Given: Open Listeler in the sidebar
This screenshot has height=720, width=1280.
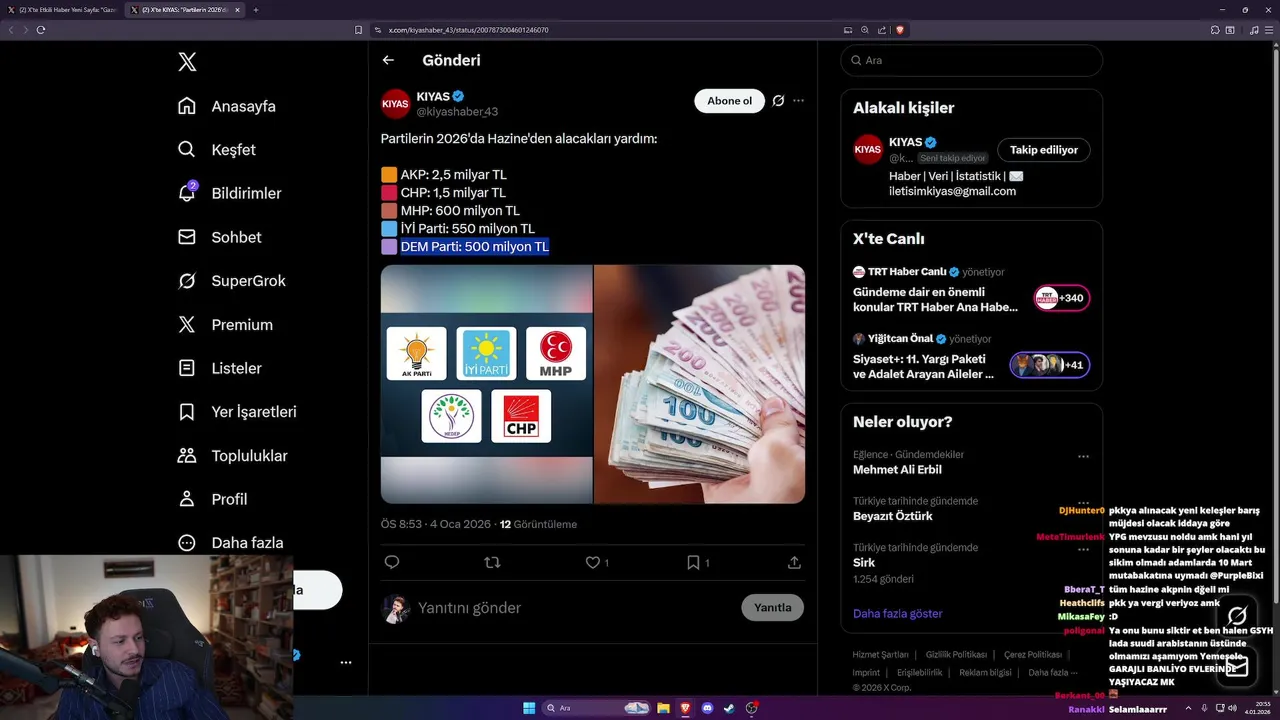Looking at the screenshot, I should (x=219, y=368).
